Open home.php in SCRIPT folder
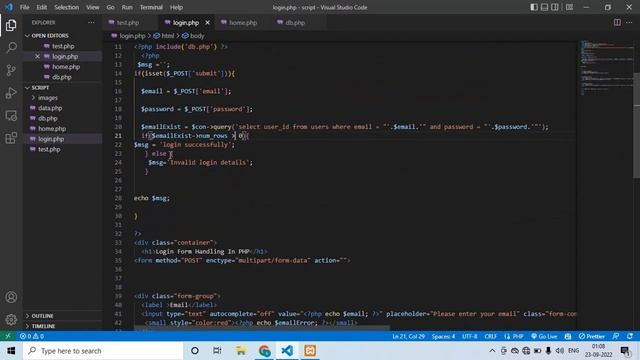The height and width of the screenshot is (360, 640). 52,129
